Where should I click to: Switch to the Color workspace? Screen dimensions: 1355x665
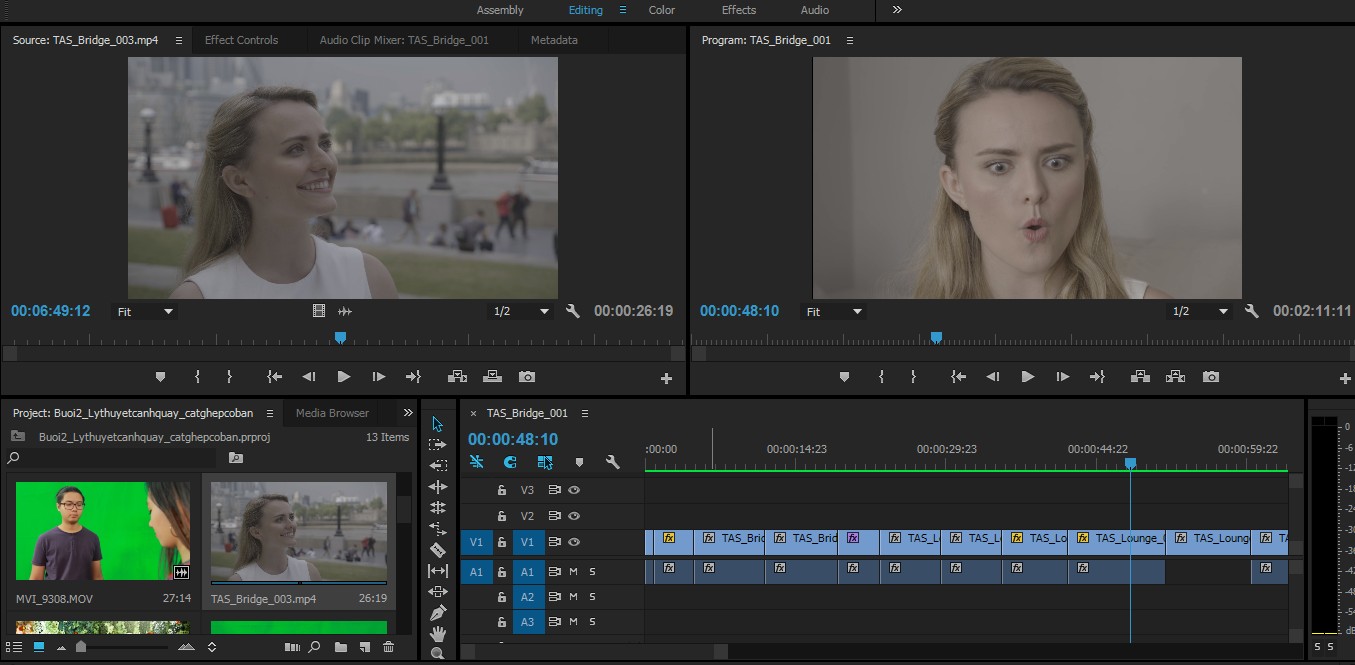tap(662, 10)
